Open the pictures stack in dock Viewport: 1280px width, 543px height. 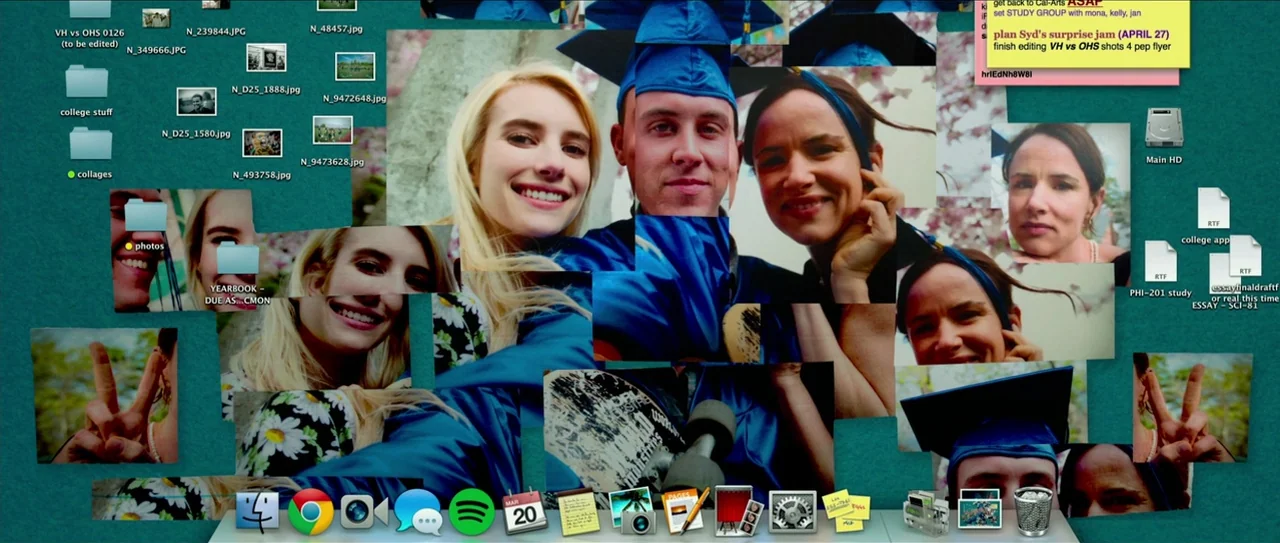(979, 509)
